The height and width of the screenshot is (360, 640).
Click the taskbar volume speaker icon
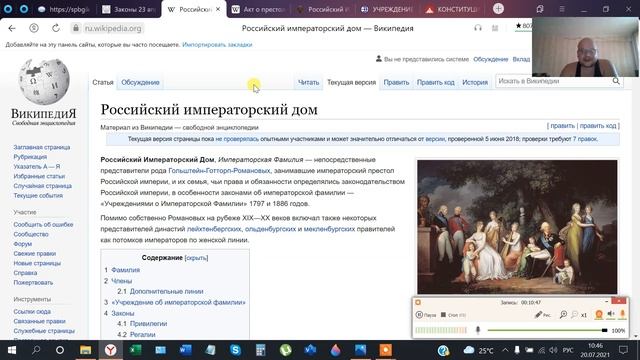click(x=553, y=350)
